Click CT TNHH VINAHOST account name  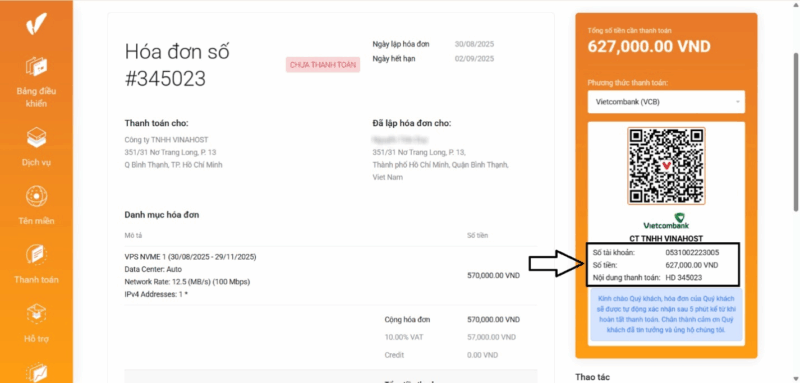666,238
